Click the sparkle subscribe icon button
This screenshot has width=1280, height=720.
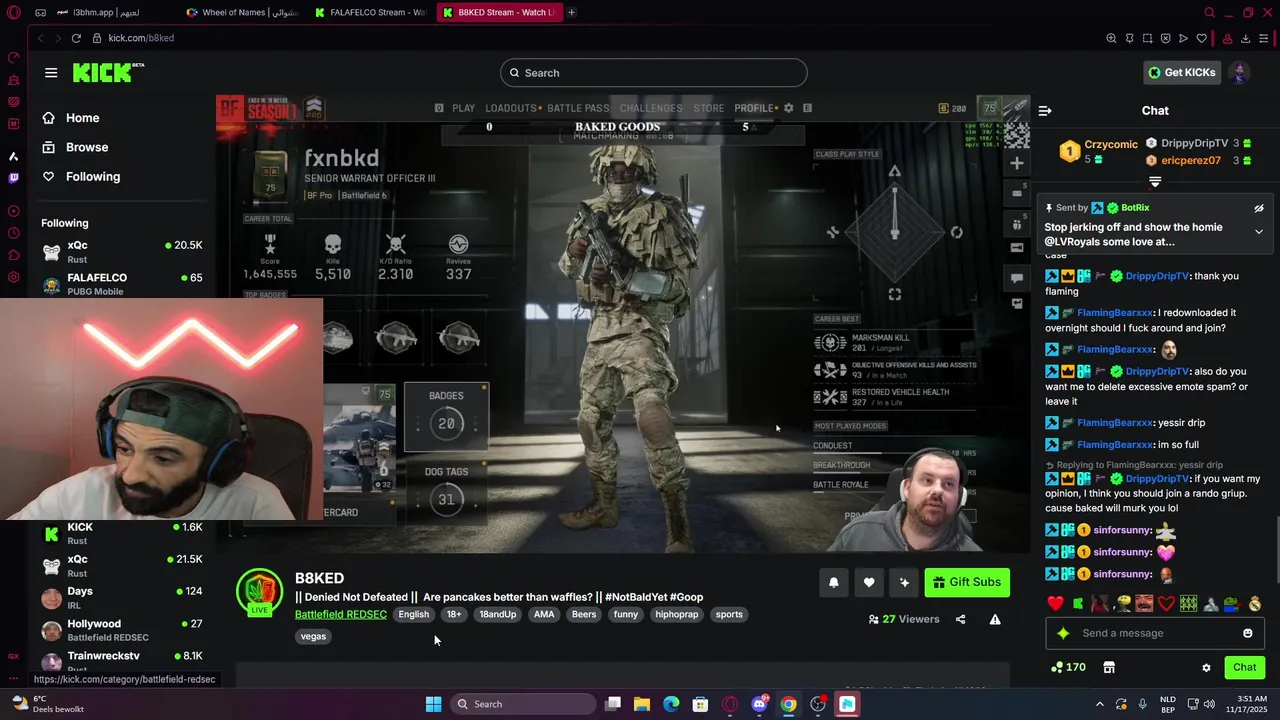(904, 583)
